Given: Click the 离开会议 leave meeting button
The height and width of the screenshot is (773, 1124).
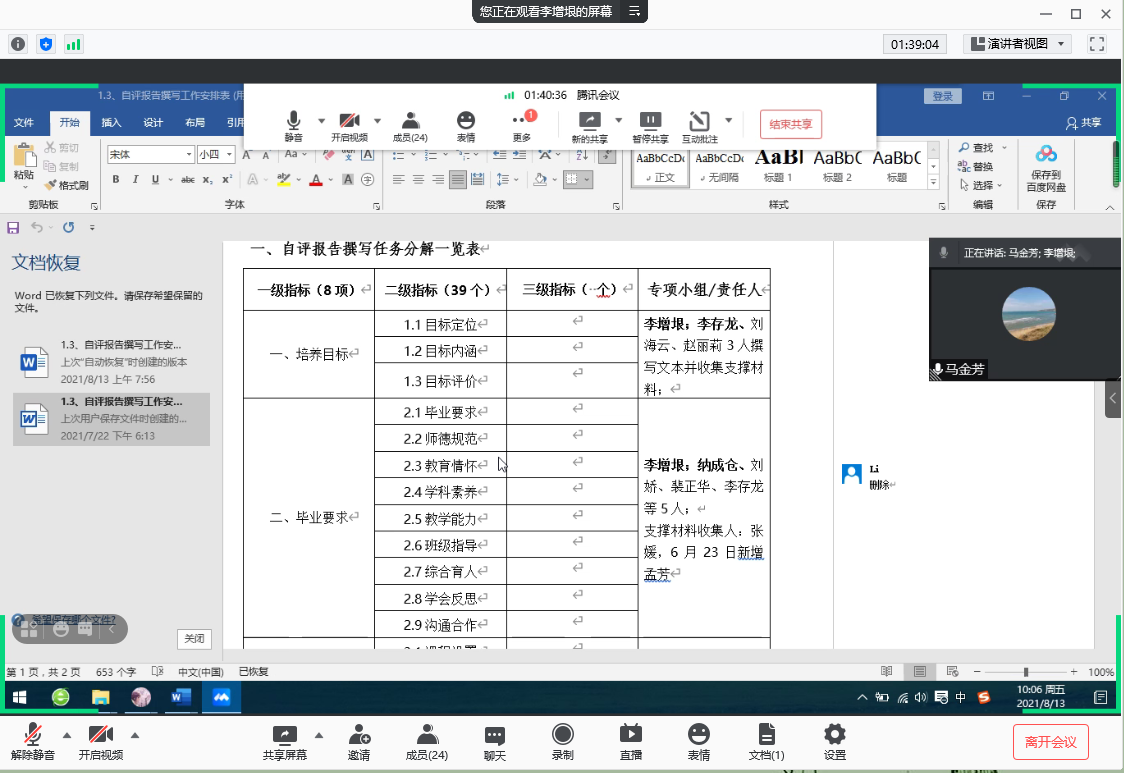Looking at the screenshot, I should (x=1050, y=742).
